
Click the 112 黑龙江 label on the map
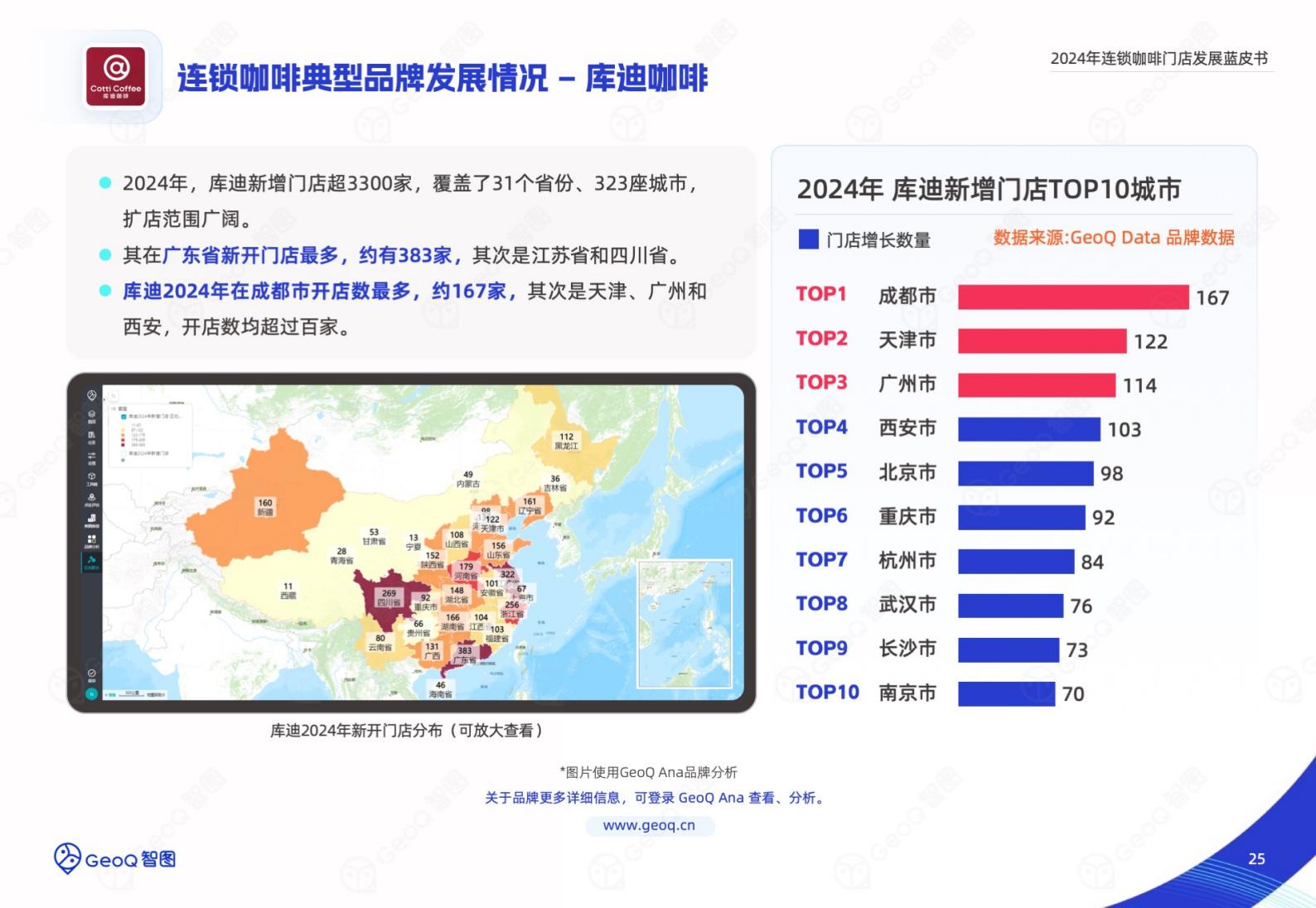click(x=566, y=441)
